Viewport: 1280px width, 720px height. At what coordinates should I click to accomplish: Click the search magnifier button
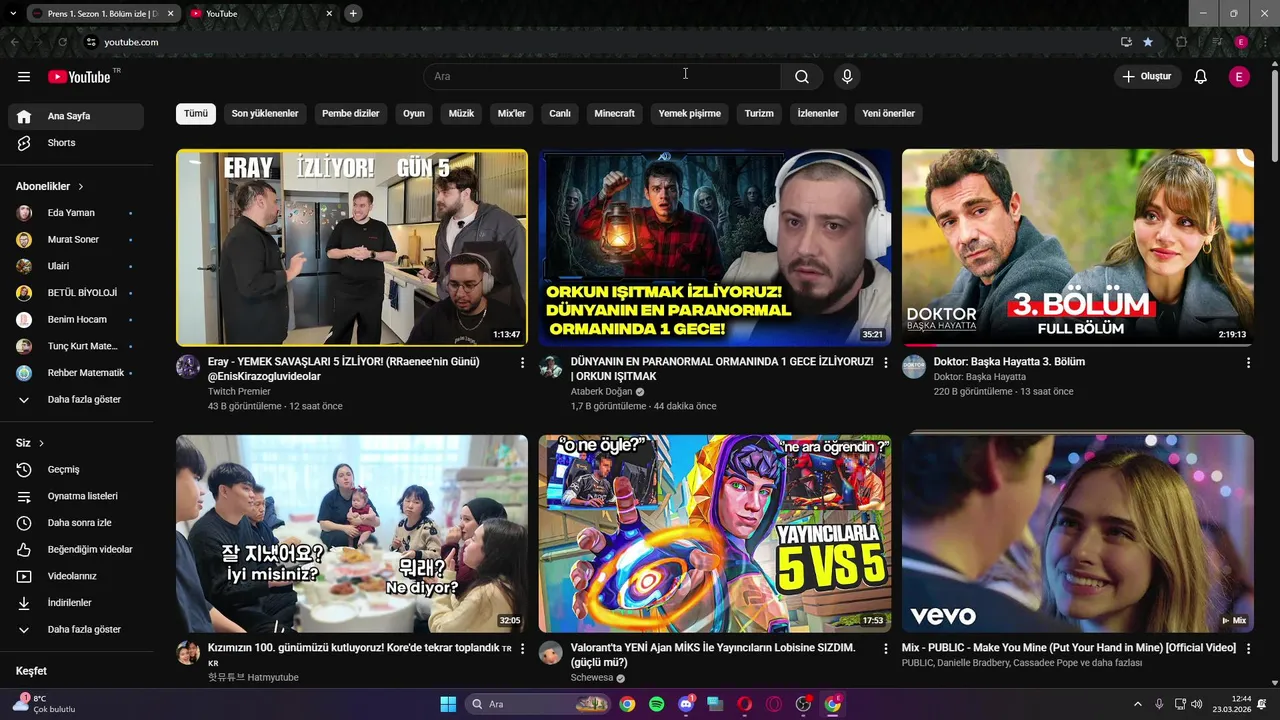tap(802, 77)
